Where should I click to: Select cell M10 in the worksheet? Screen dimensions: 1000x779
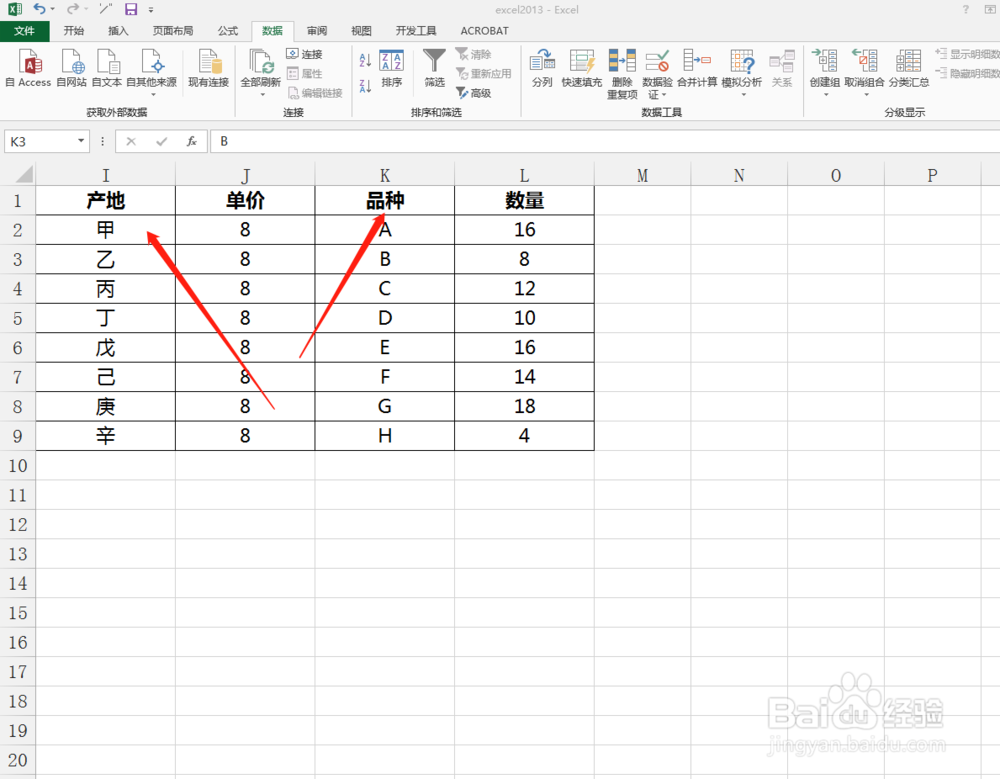(x=642, y=465)
